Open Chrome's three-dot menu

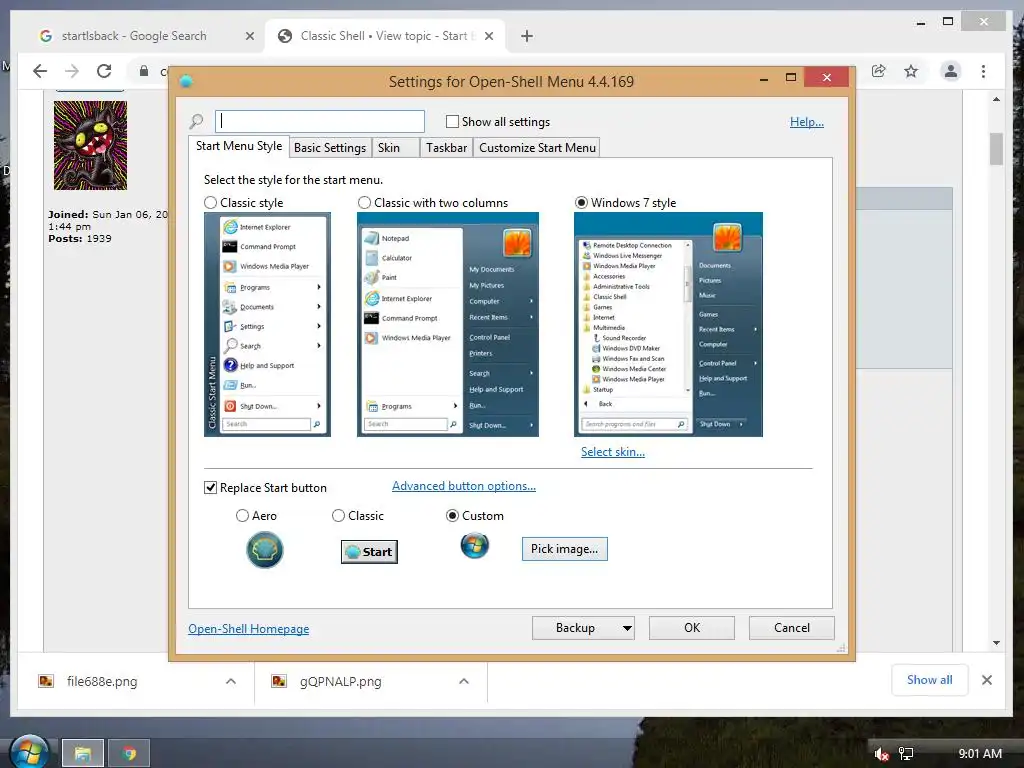(x=984, y=71)
